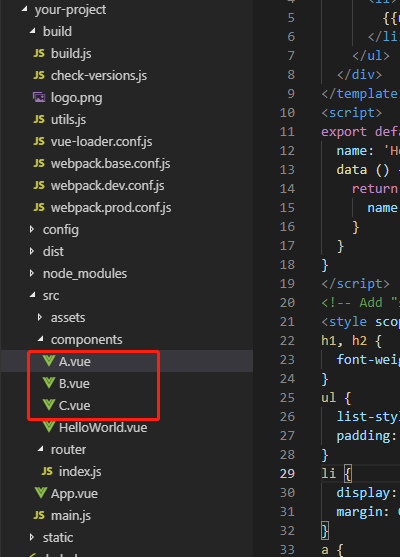Click line number 20 in gutter
Viewport: 400px width, 557px height.
287,303
